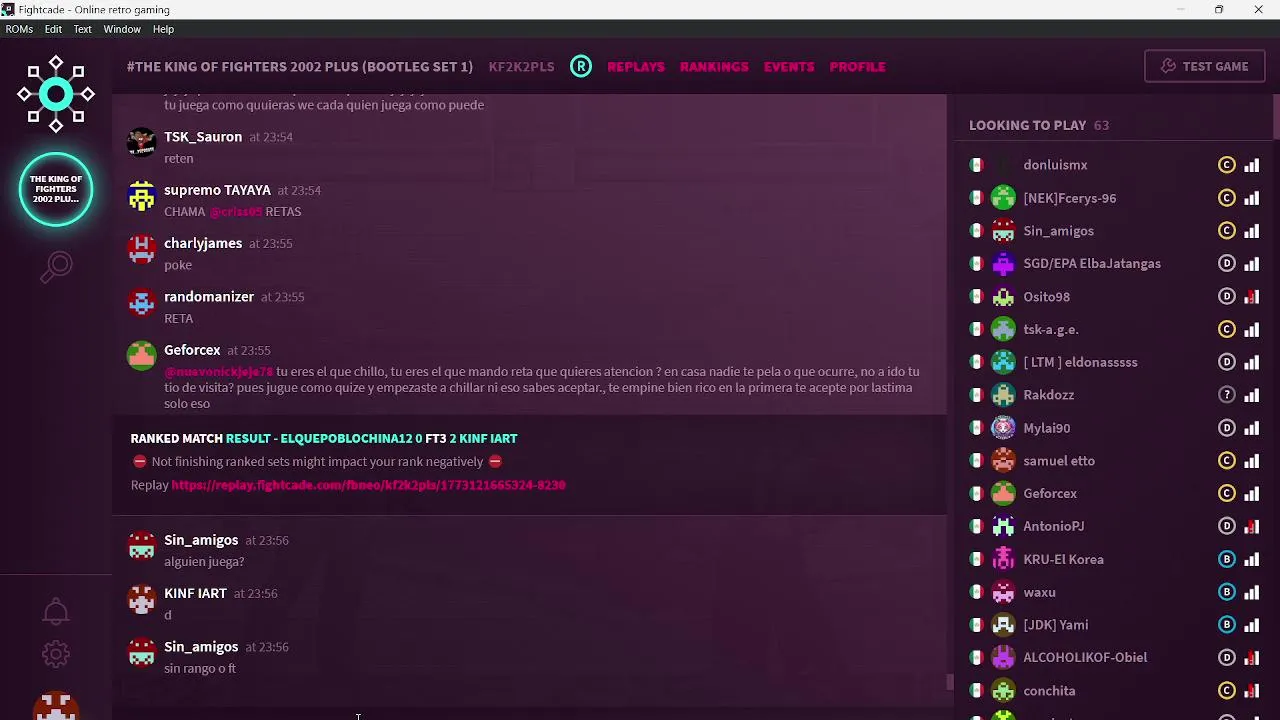This screenshot has height=720, width=1280.
Task: Click the channel title The King of Fighters 2002 Plus
Action: point(300,66)
